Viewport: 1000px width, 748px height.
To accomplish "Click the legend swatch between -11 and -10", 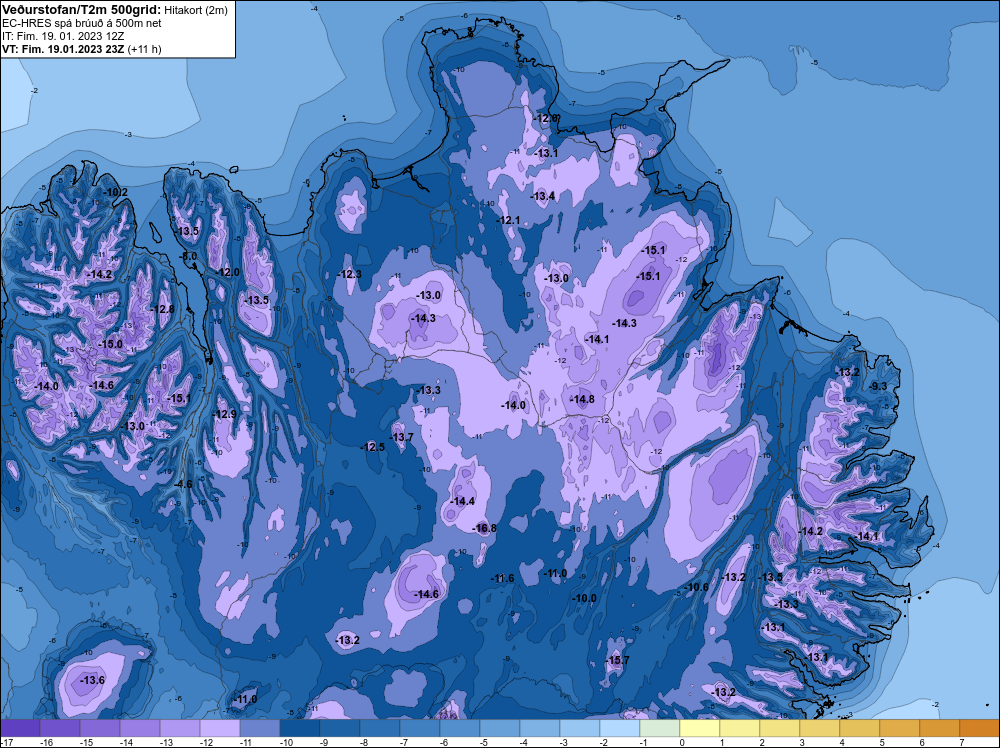I will [x=260, y=728].
